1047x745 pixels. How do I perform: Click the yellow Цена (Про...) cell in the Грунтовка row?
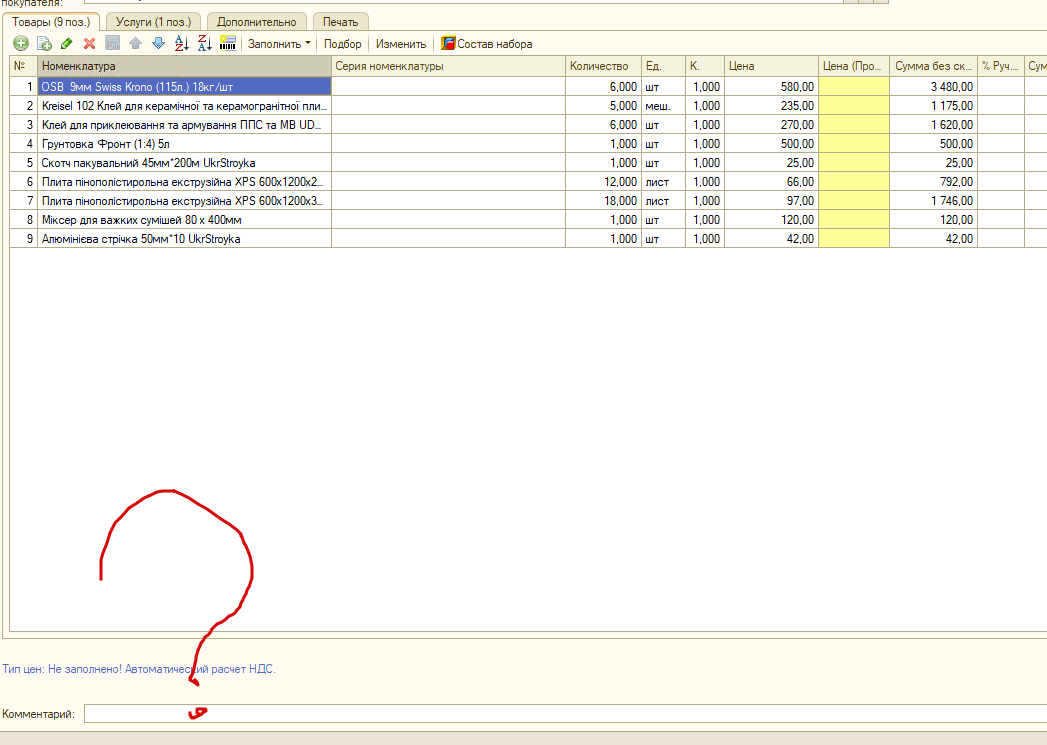pos(854,144)
